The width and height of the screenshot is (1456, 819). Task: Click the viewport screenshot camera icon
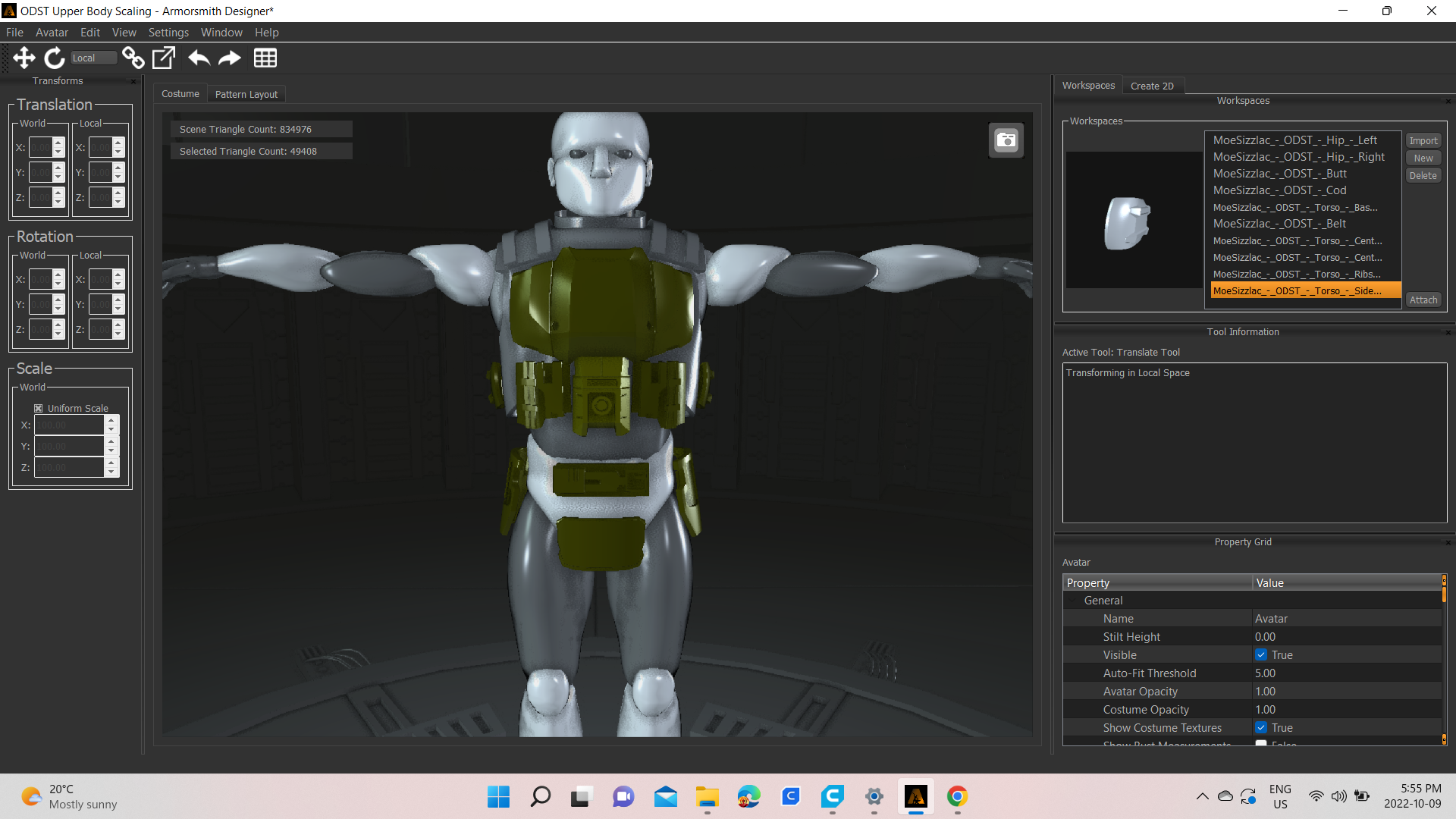(x=1006, y=140)
